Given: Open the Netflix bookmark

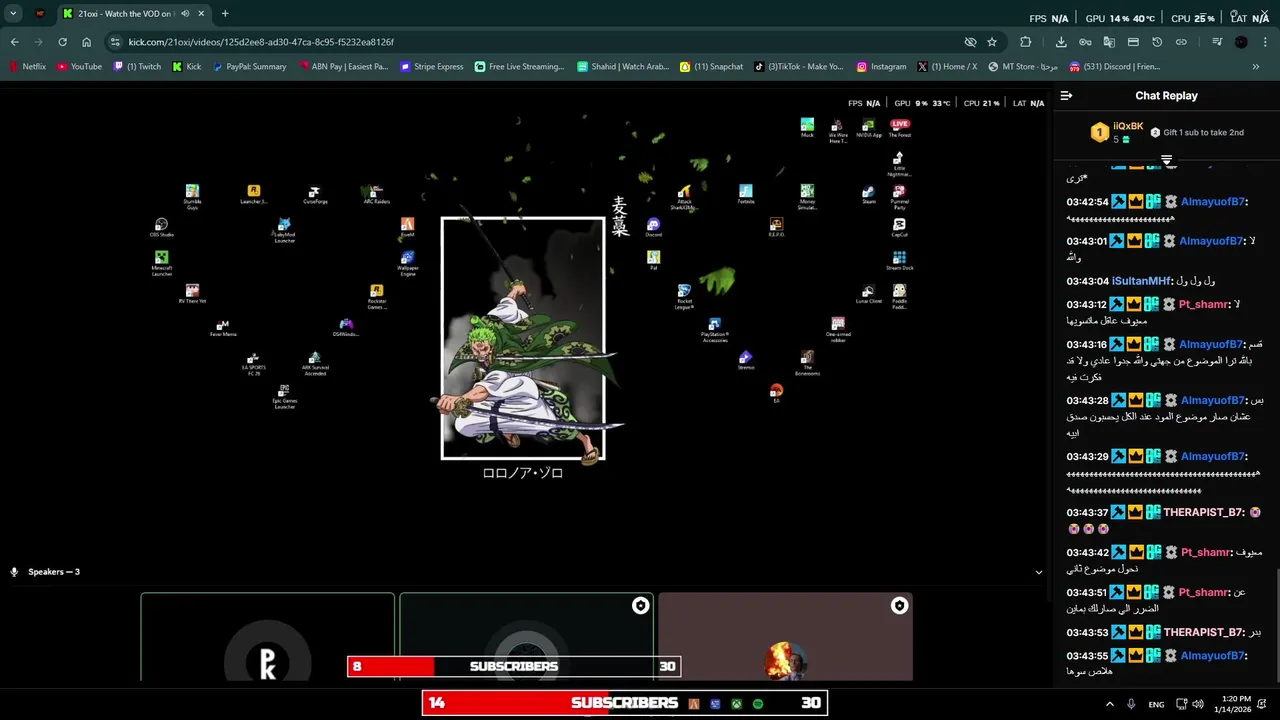Looking at the screenshot, I should tap(28, 67).
